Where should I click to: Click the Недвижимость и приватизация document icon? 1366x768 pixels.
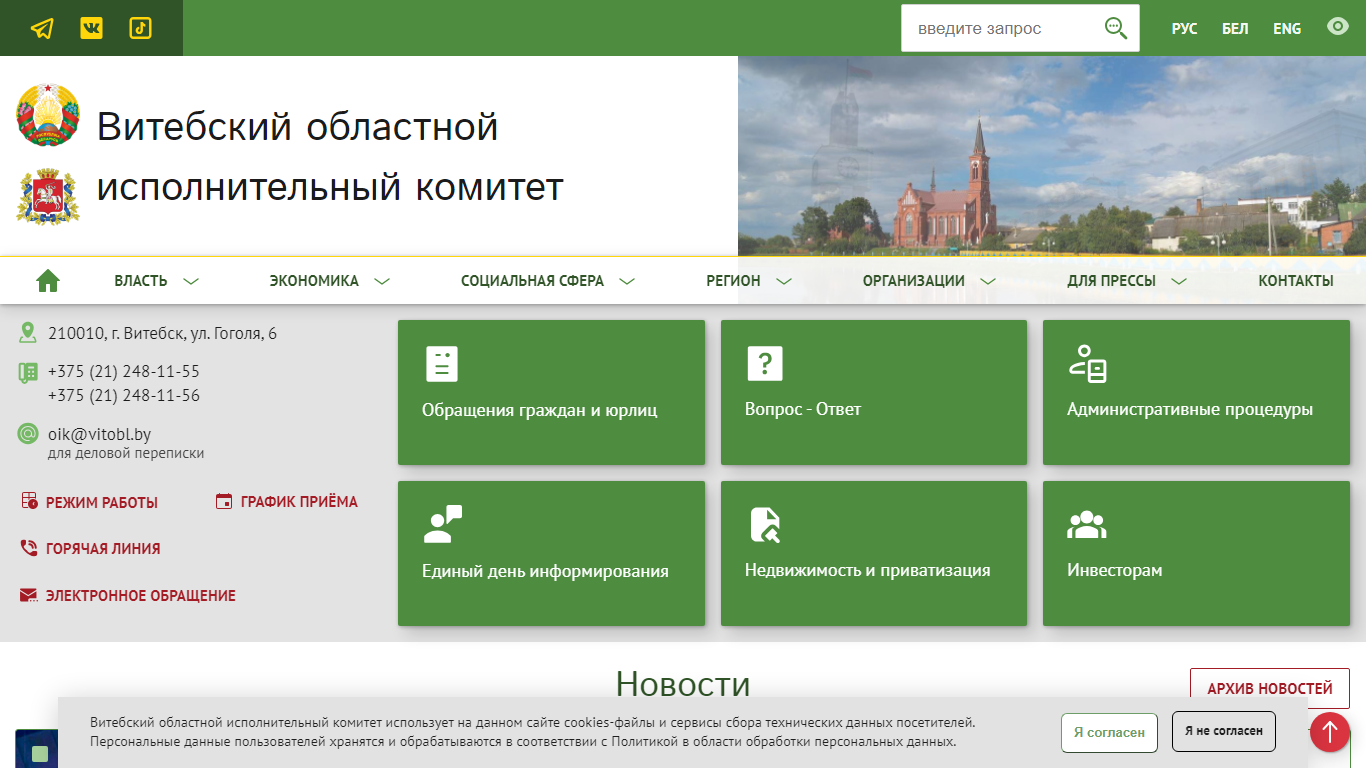point(765,525)
